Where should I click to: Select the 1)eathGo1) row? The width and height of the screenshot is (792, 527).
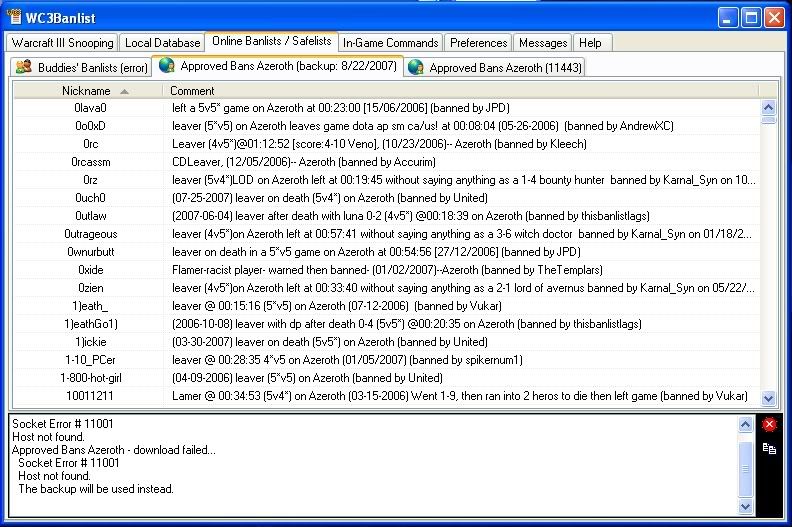pyautogui.click(x=386, y=324)
